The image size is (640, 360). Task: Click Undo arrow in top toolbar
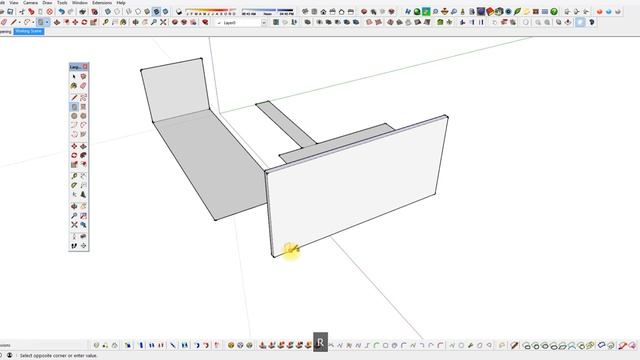click(x=61, y=12)
